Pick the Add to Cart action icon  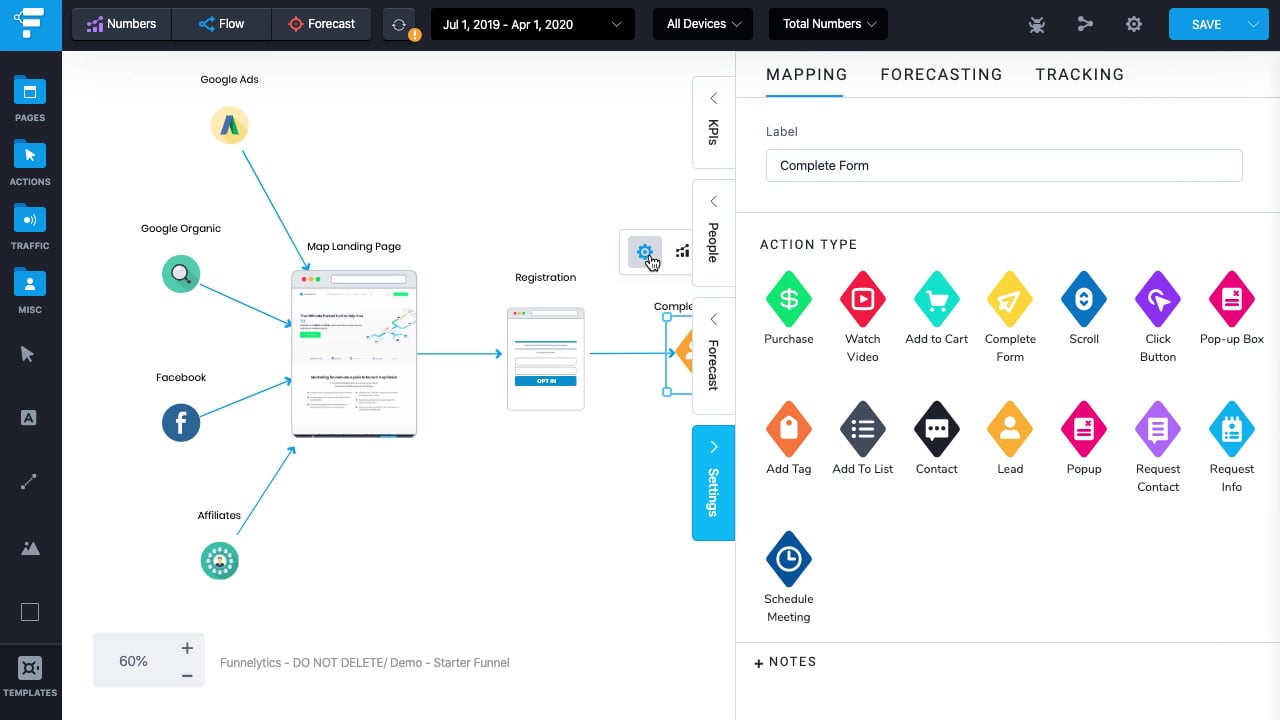click(937, 298)
